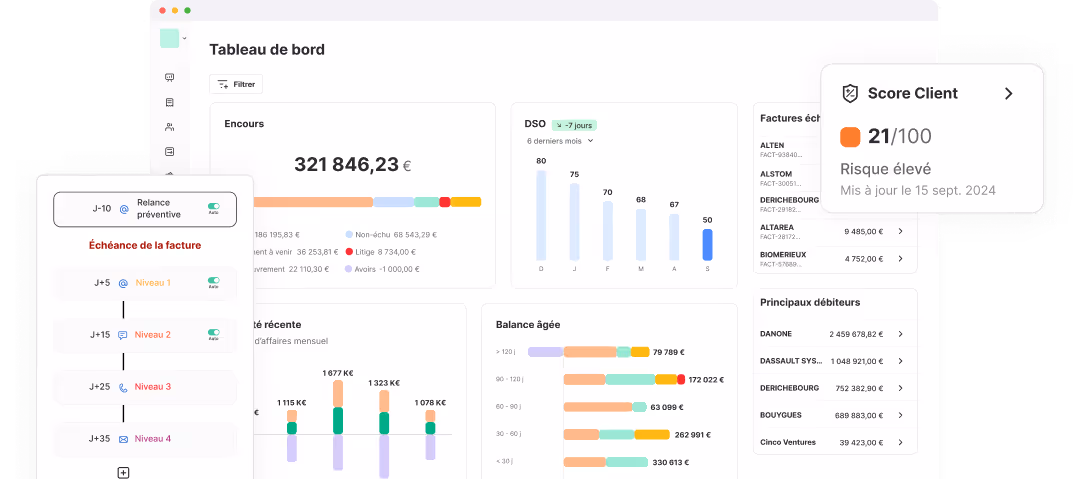This screenshot has width=1085, height=479.
Task: Click the yellow segment of Encours bar
Action: [x=466, y=202]
